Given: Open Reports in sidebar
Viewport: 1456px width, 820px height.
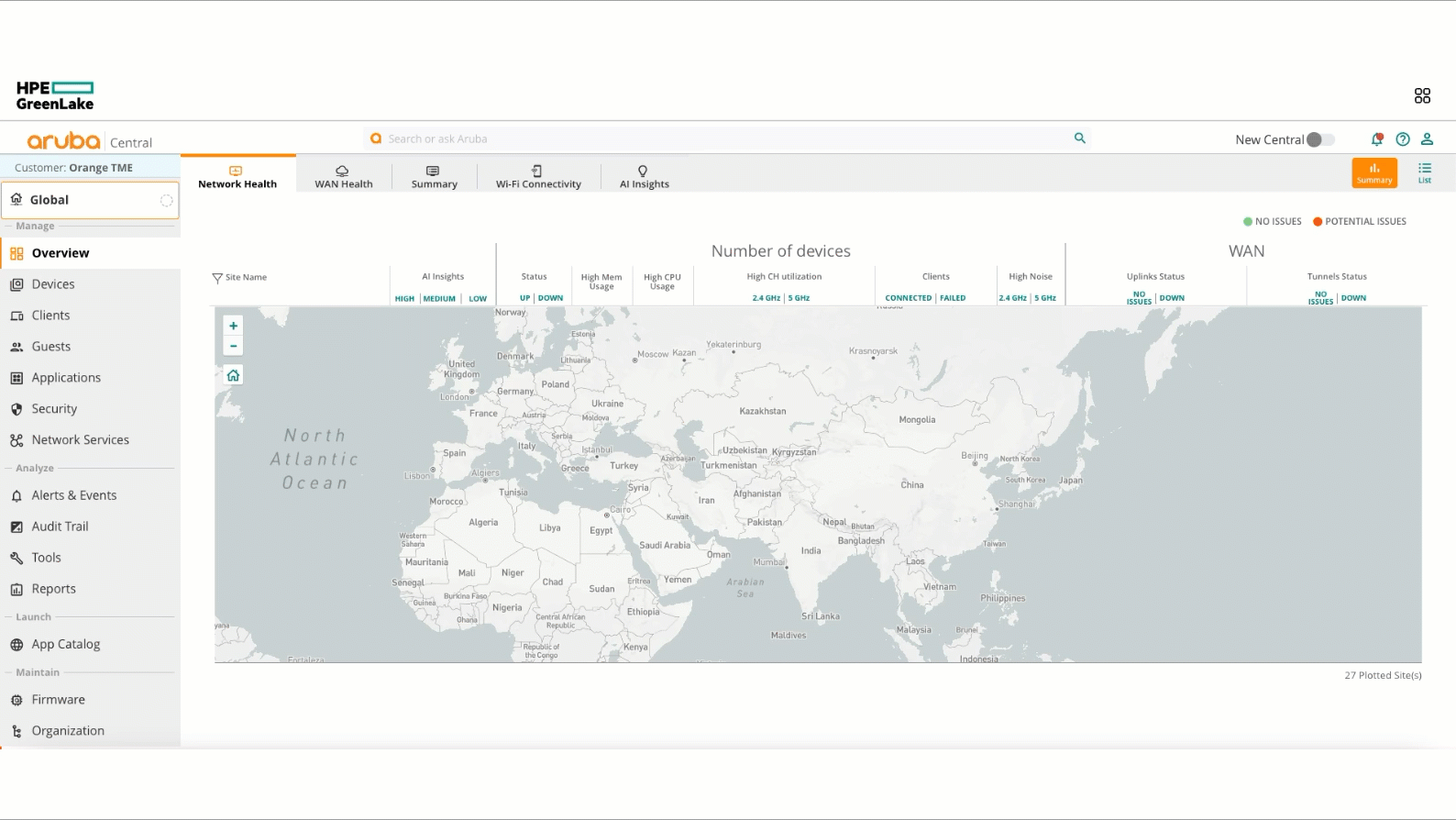Looking at the screenshot, I should pyautogui.click(x=90, y=589).
